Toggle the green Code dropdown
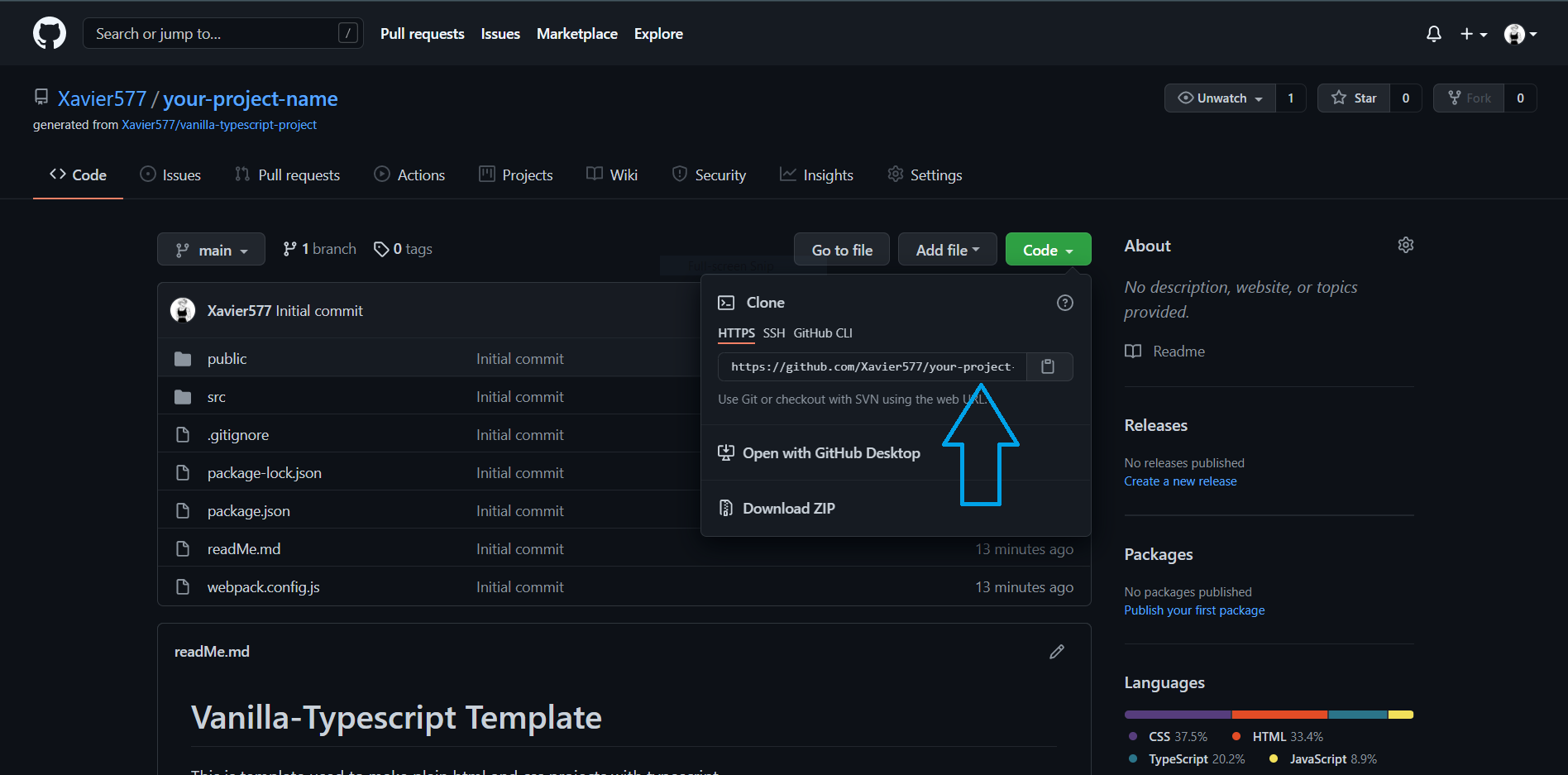The image size is (1568, 775). point(1048,250)
